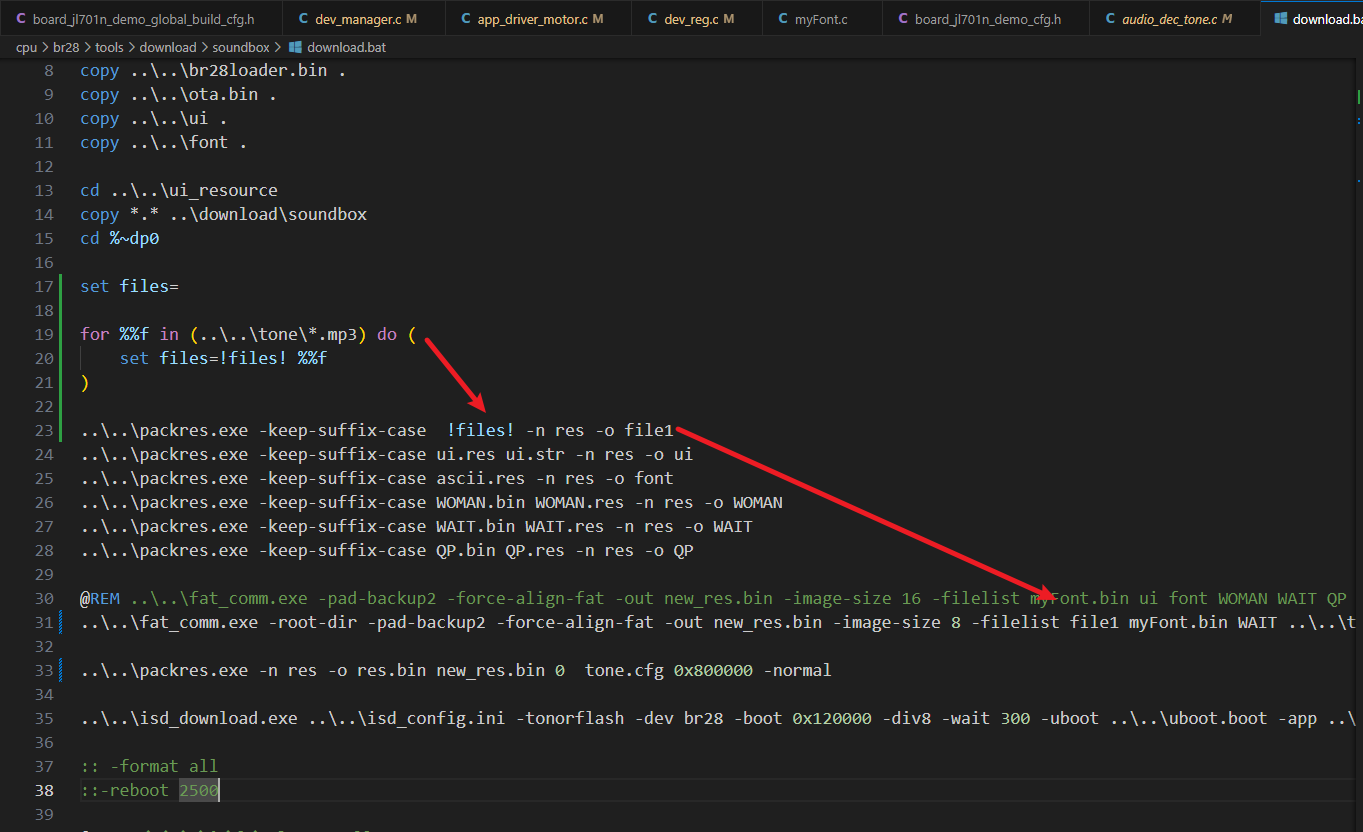Click the highlighted "2500" on line 38
Image resolution: width=1363 pixels, height=832 pixels.
(x=199, y=790)
